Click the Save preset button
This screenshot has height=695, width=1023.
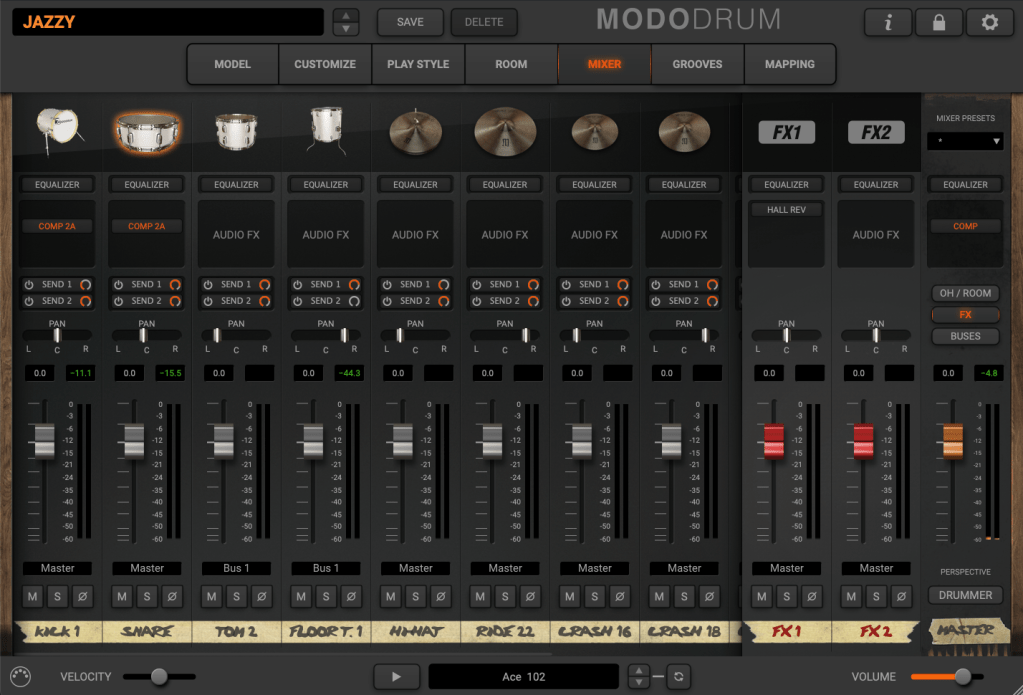click(410, 22)
